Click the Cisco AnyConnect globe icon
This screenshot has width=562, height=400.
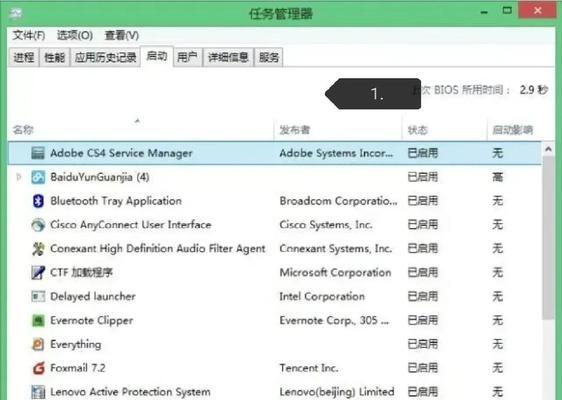[x=38, y=225]
